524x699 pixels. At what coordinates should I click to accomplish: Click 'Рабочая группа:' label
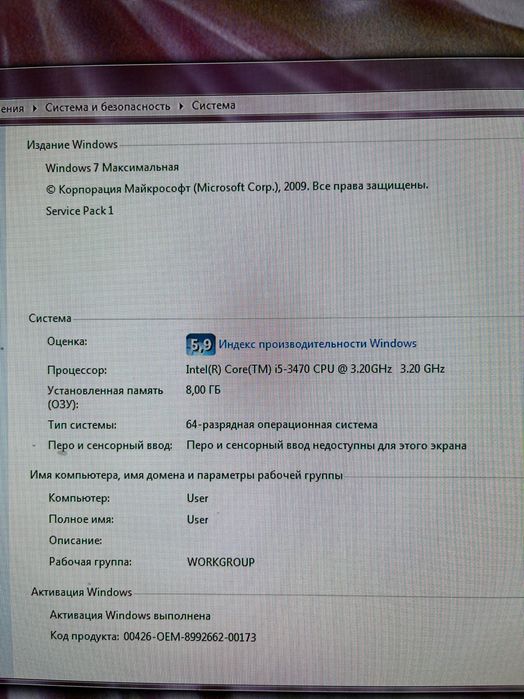click(90, 562)
